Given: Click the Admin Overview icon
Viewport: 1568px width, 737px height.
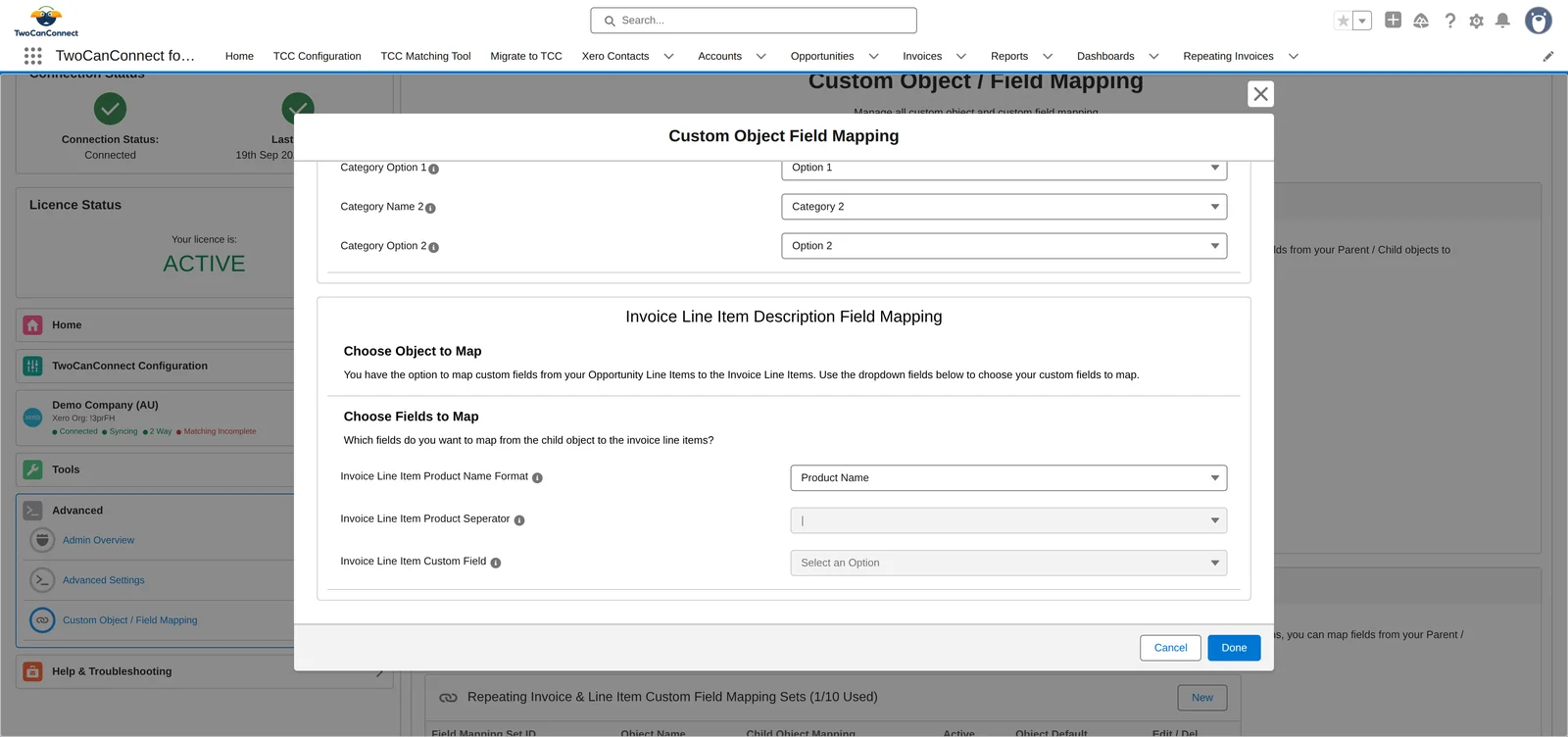Looking at the screenshot, I should pyautogui.click(x=42, y=540).
